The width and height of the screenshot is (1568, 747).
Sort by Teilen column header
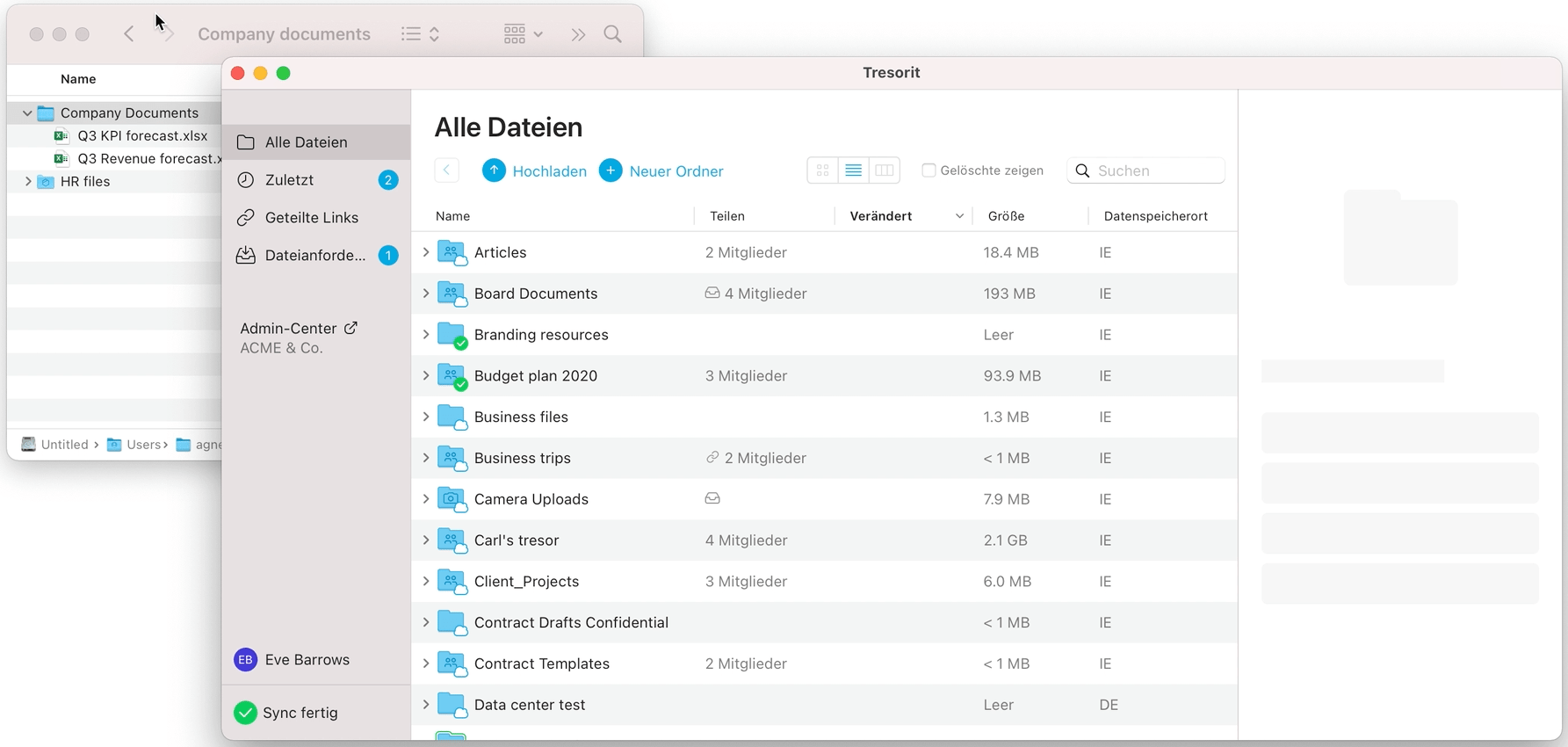[x=727, y=216]
